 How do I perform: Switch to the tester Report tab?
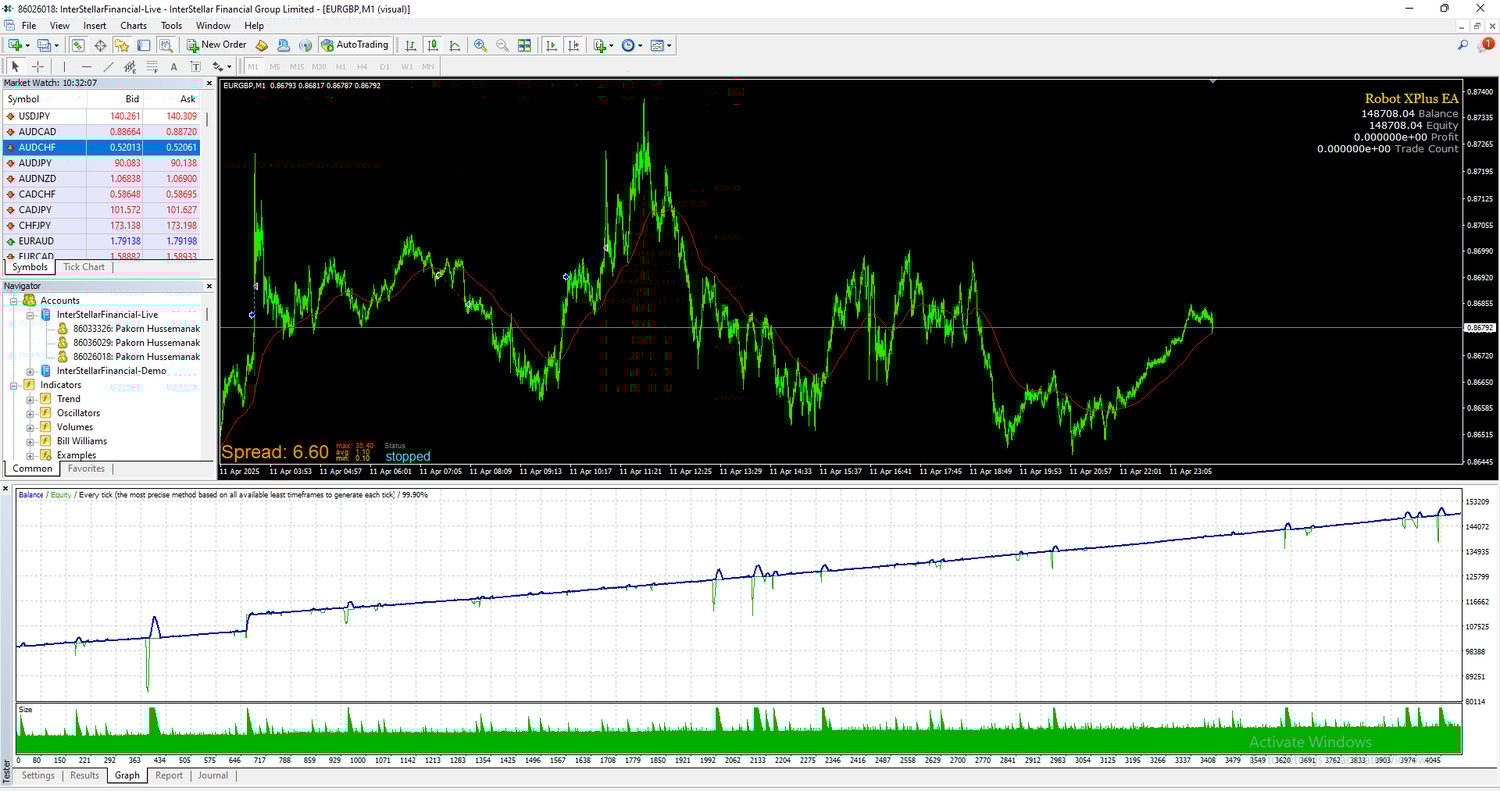coord(169,775)
